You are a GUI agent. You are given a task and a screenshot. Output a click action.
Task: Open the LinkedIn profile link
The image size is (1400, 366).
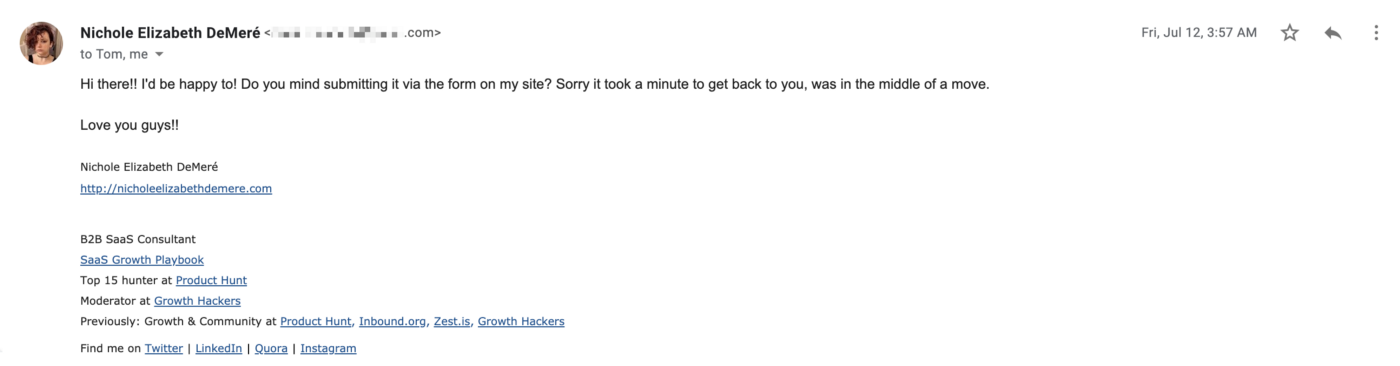218,349
